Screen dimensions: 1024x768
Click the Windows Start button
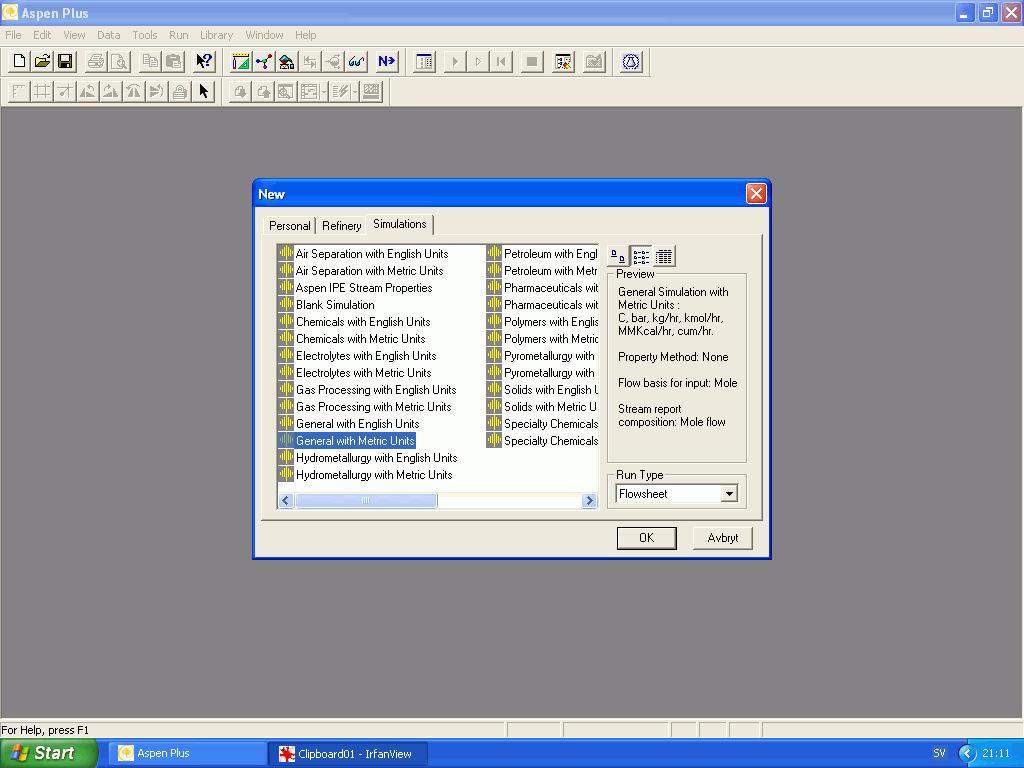pyautogui.click(x=48, y=753)
